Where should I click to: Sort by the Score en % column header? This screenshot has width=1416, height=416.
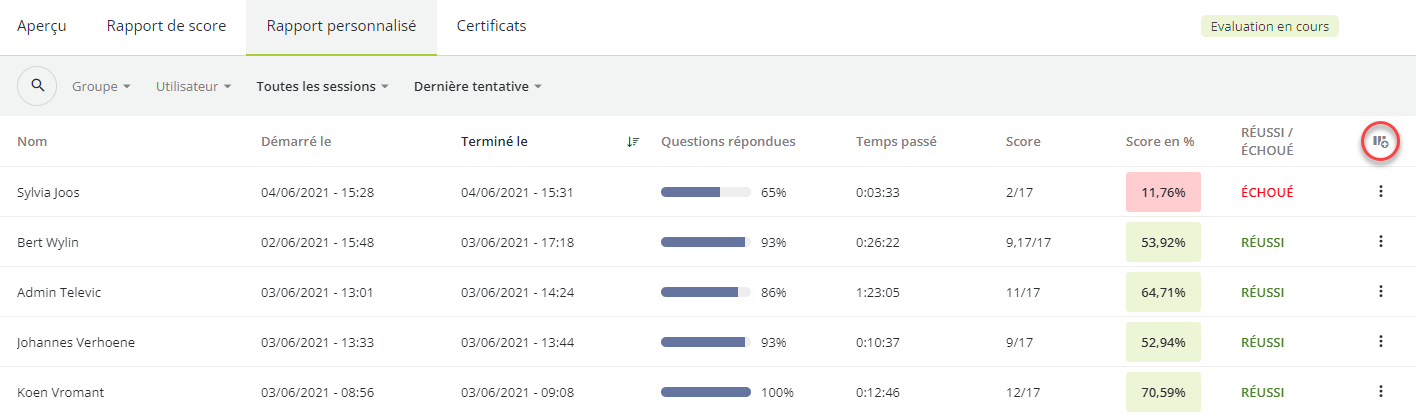click(x=1160, y=142)
